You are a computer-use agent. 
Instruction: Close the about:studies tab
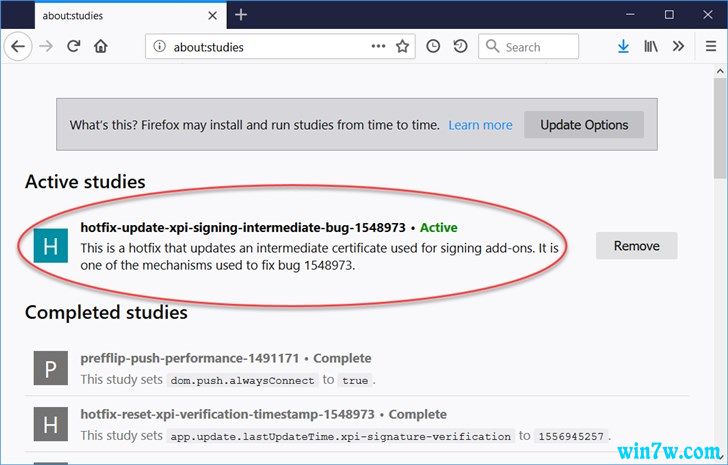(x=212, y=15)
